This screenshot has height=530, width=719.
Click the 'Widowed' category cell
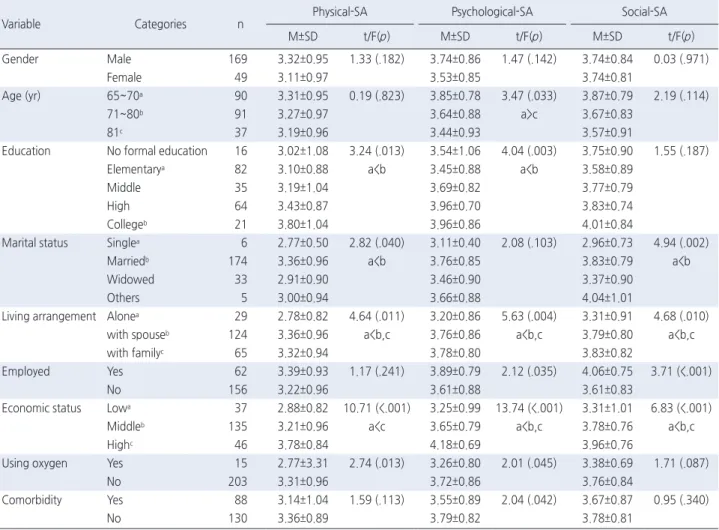pyautogui.click(x=130, y=279)
